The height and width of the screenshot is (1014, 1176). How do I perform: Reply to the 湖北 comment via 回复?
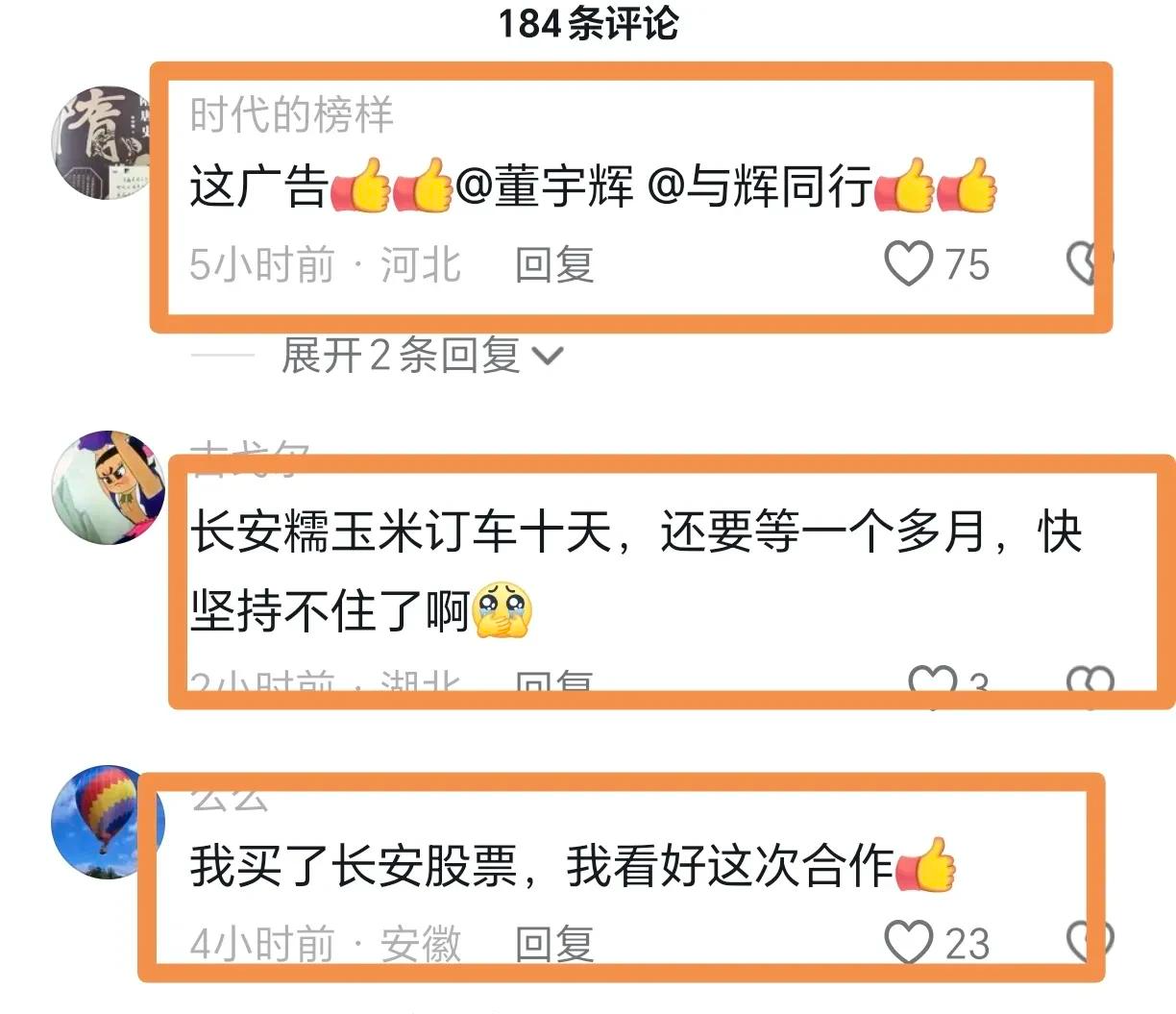[554, 680]
